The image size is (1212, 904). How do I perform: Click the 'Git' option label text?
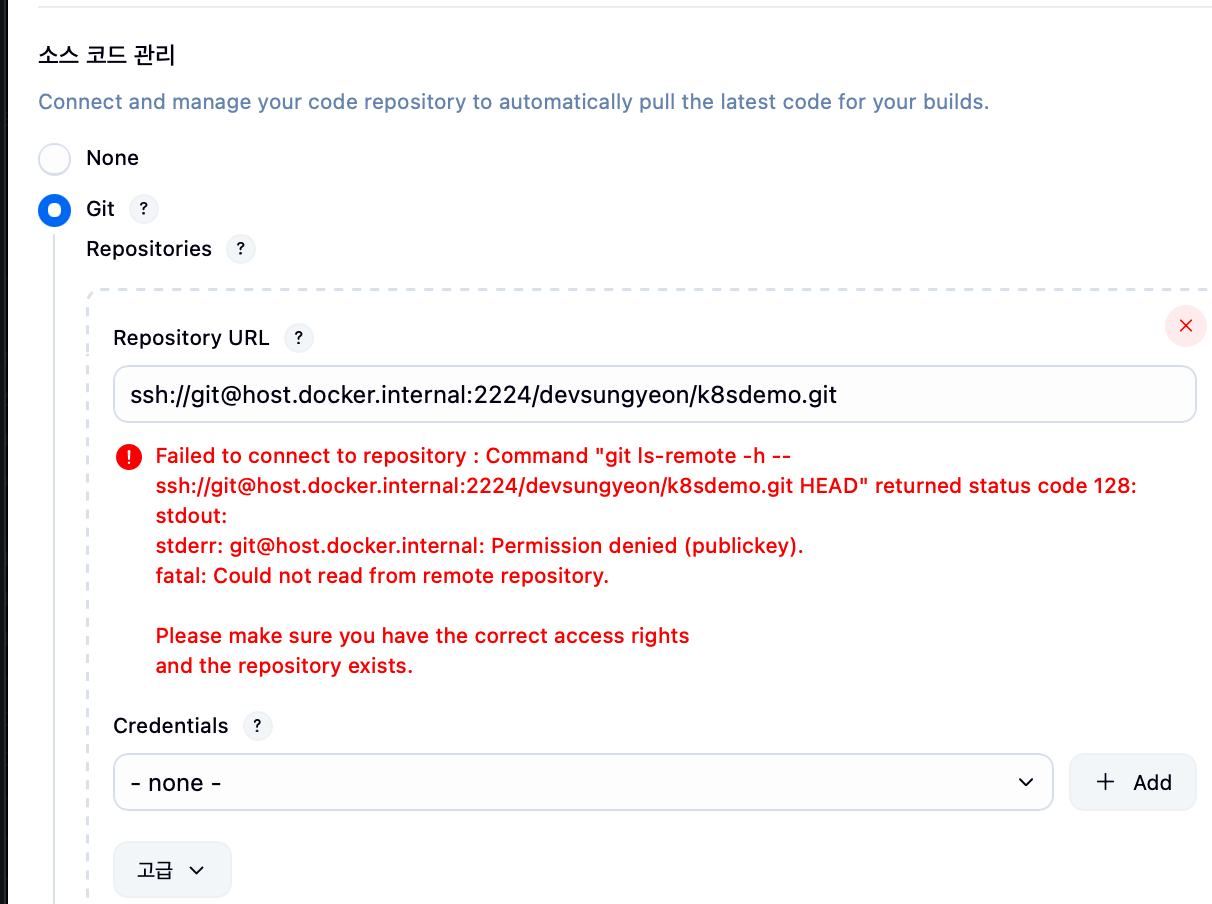click(x=100, y=209)
